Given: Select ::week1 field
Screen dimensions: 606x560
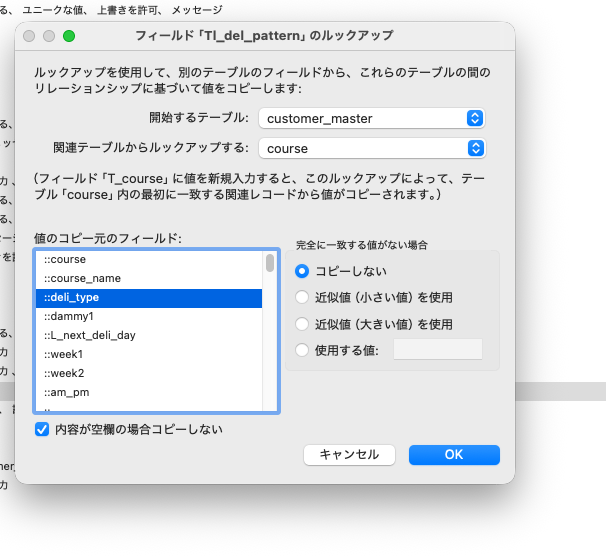Looking at the screenshot, I should (148, 354).
